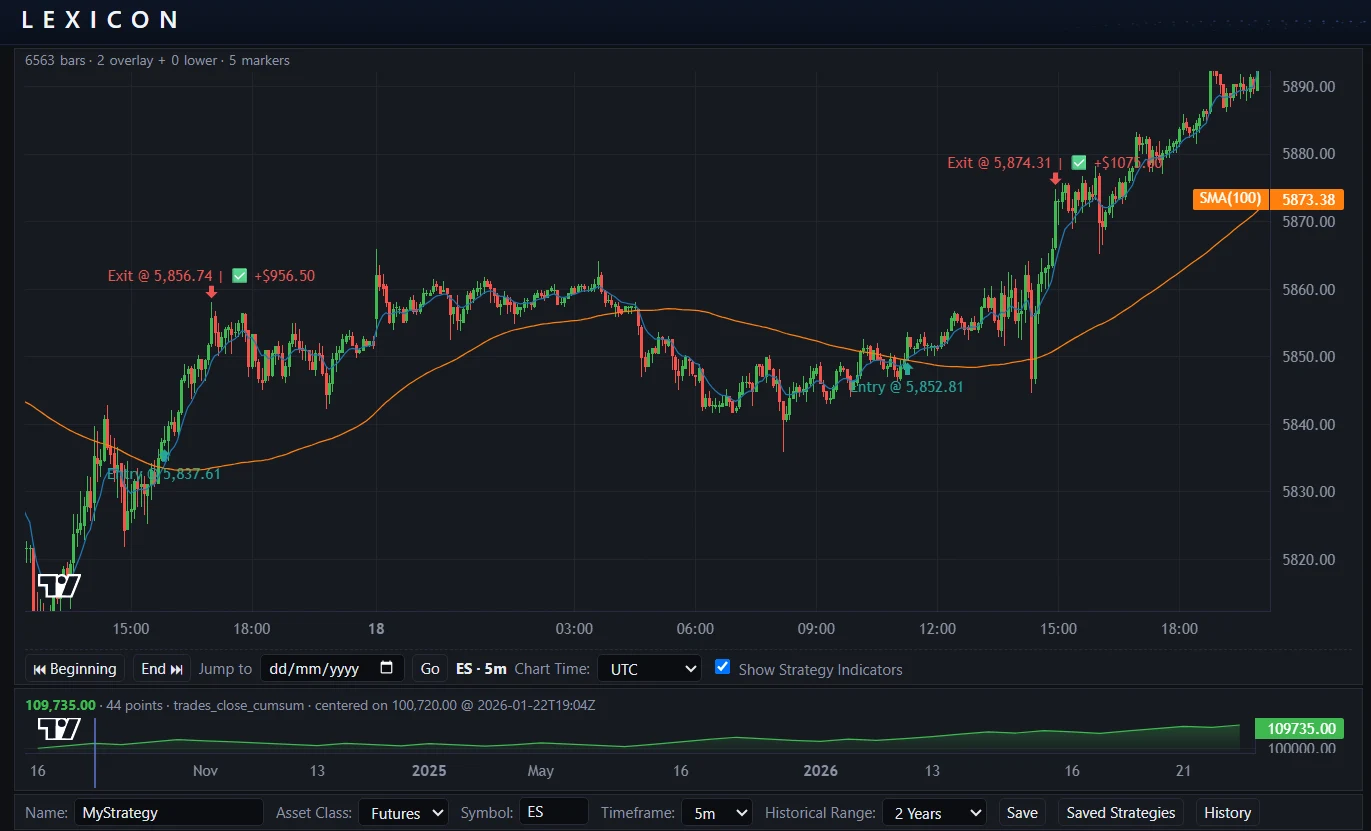
Task: Click the 'Nov' label on the equity timeline
Action: (205, 771)
